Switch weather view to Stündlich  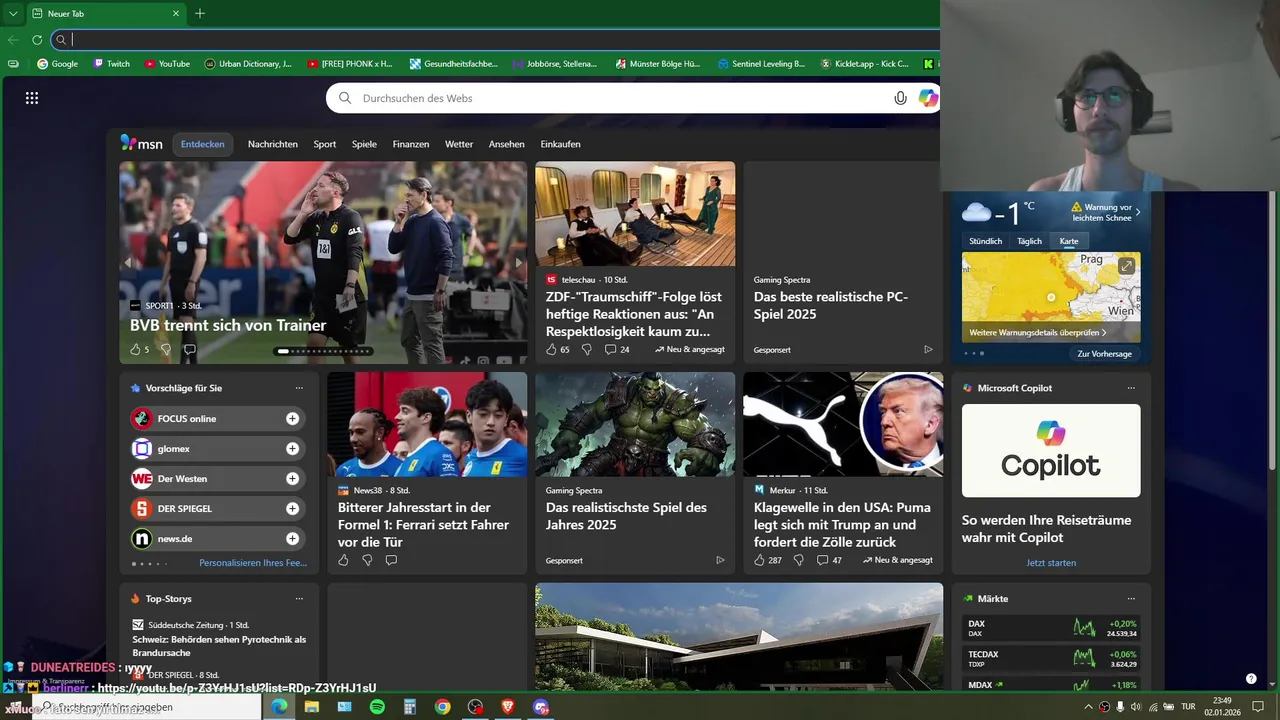(985, 241)
